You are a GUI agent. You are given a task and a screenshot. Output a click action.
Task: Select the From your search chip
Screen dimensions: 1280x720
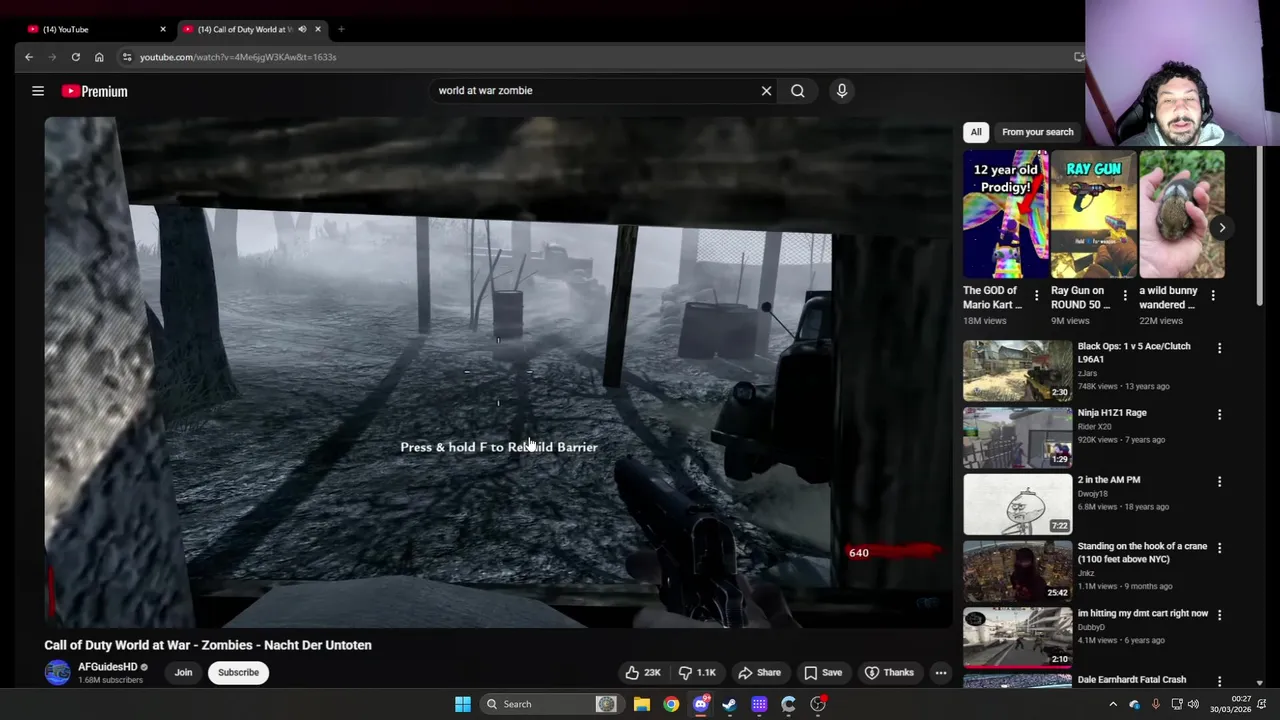click(x=1037, y=132)
